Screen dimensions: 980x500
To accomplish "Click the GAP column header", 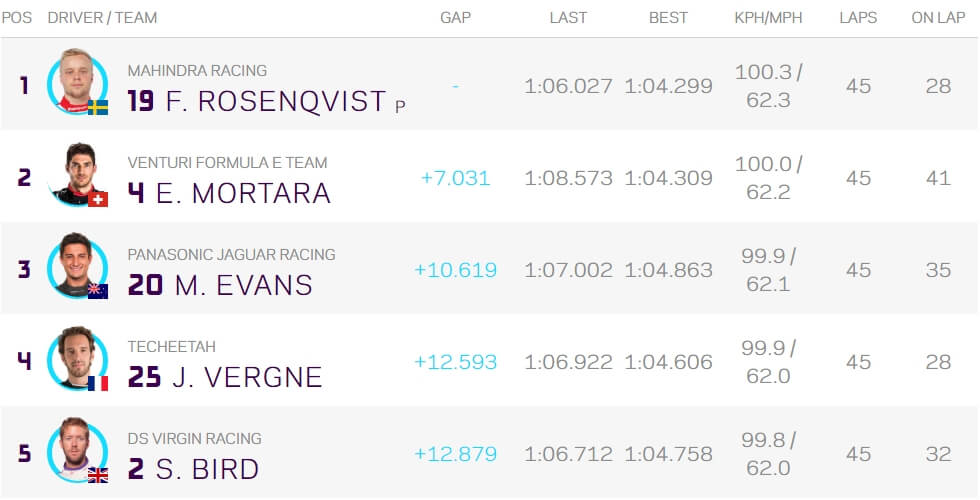I will tap(455, 18).
